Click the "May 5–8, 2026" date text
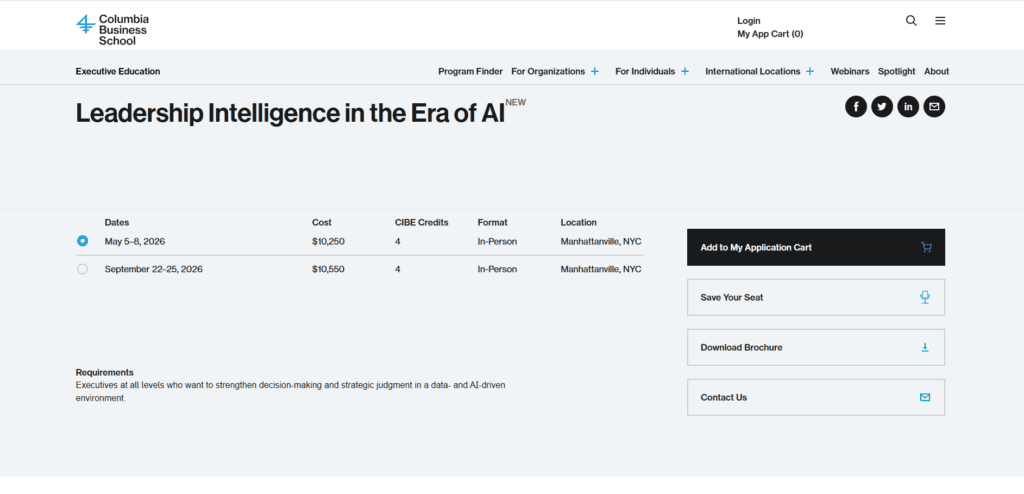1024x494 pixels. point(135,241)
